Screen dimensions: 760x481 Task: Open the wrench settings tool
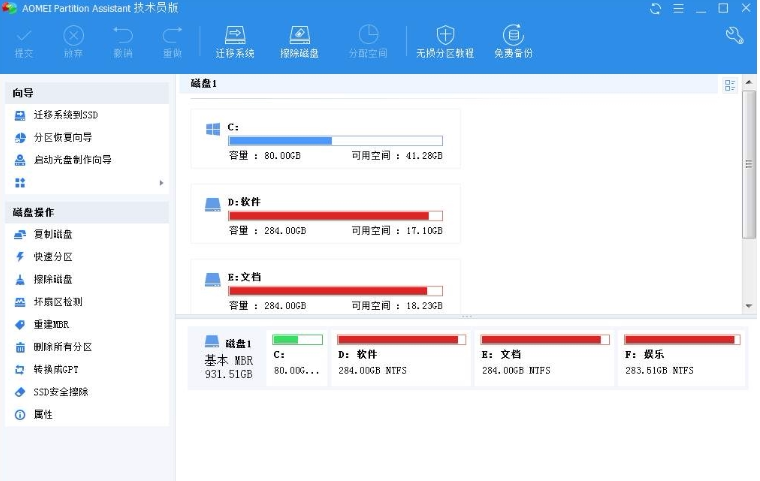coord(734,37)
